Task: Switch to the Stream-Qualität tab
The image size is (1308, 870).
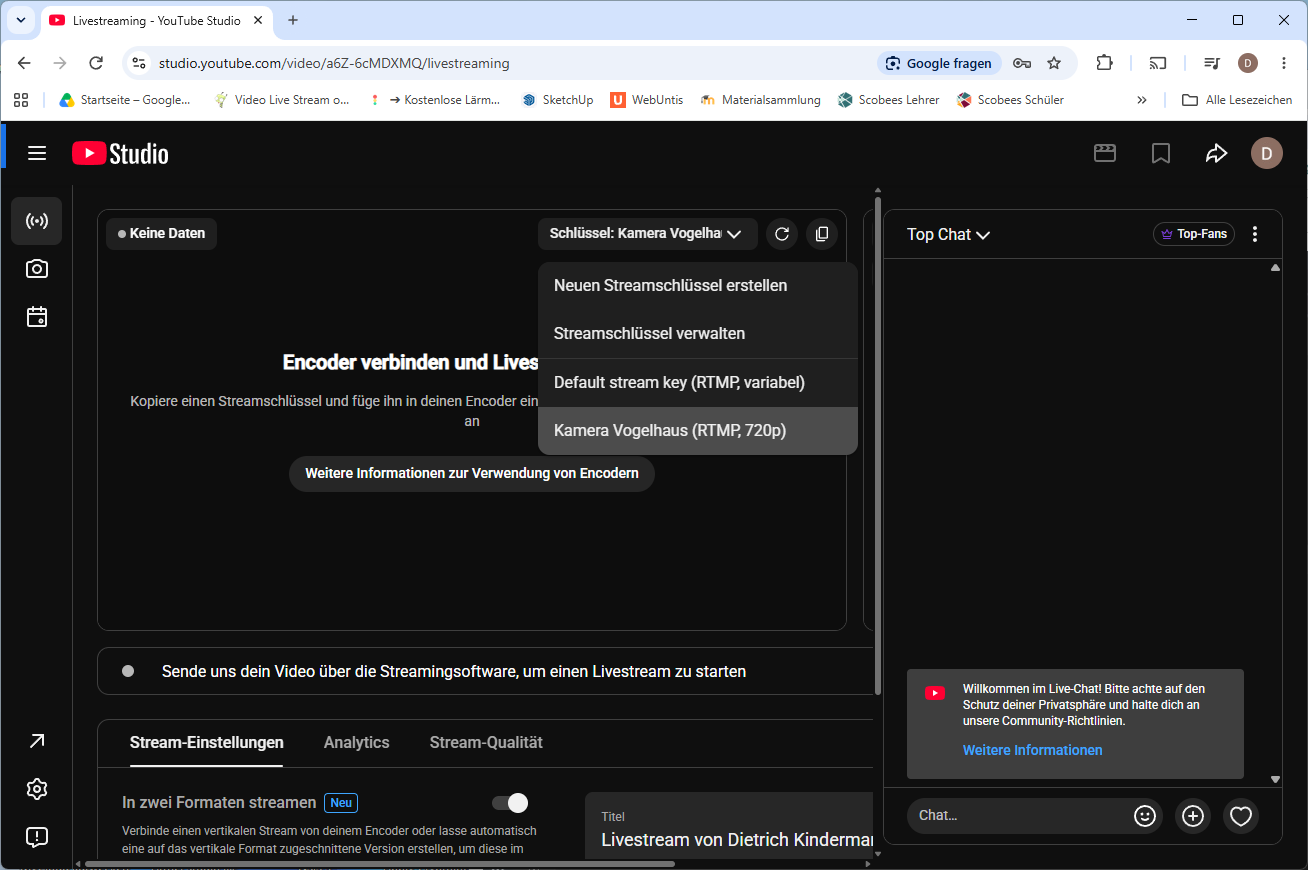Action: point(486,743)
